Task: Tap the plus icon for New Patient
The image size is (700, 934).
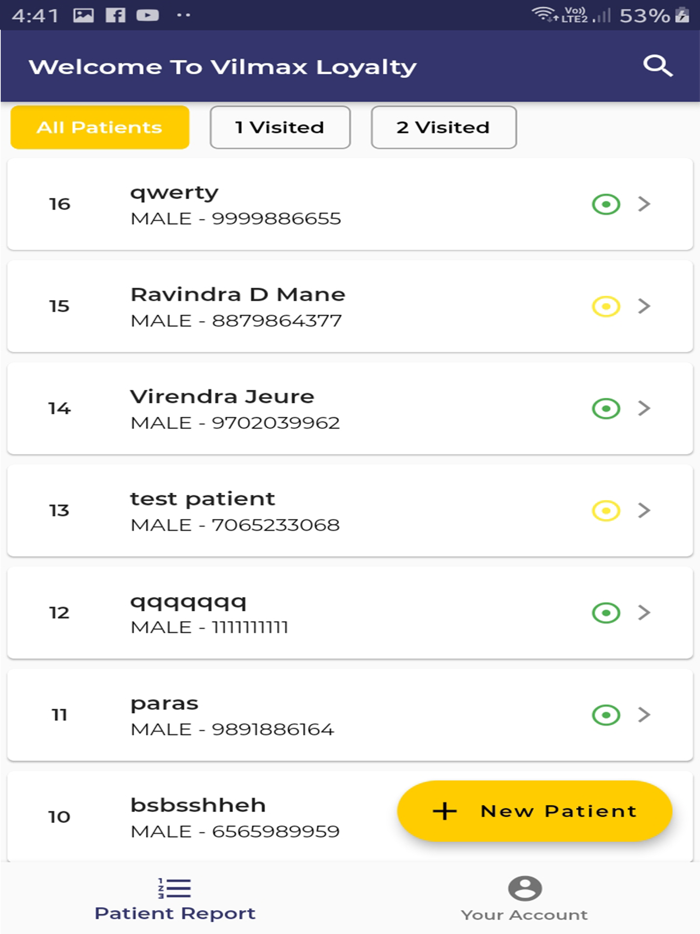Action: pos(444,811)
